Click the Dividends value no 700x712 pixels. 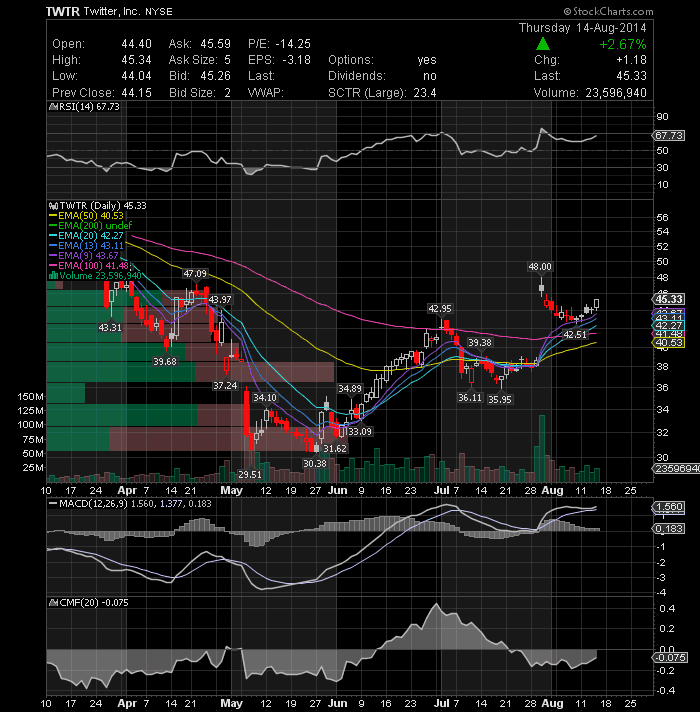(429, 76)
